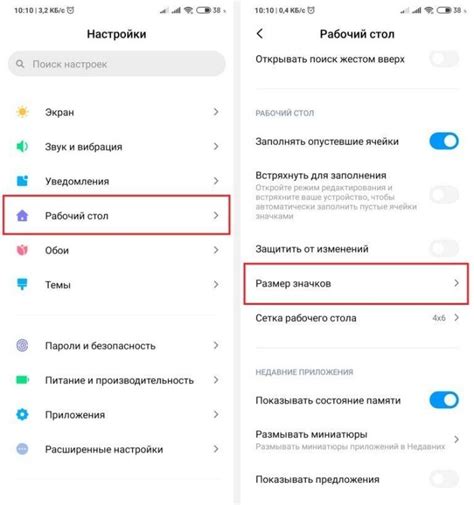Image resolution: width=474 pixels, height=505 pixels.
Task: Focus the Поиск настроек search field
Action: point(117,64)
